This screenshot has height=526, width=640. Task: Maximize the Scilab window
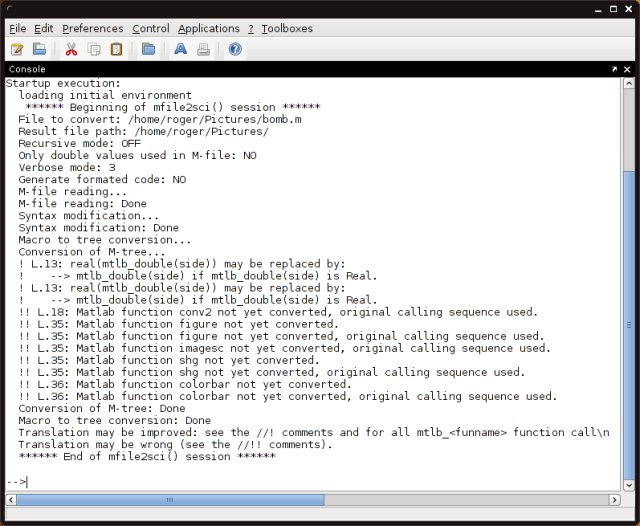coord(613,9)
